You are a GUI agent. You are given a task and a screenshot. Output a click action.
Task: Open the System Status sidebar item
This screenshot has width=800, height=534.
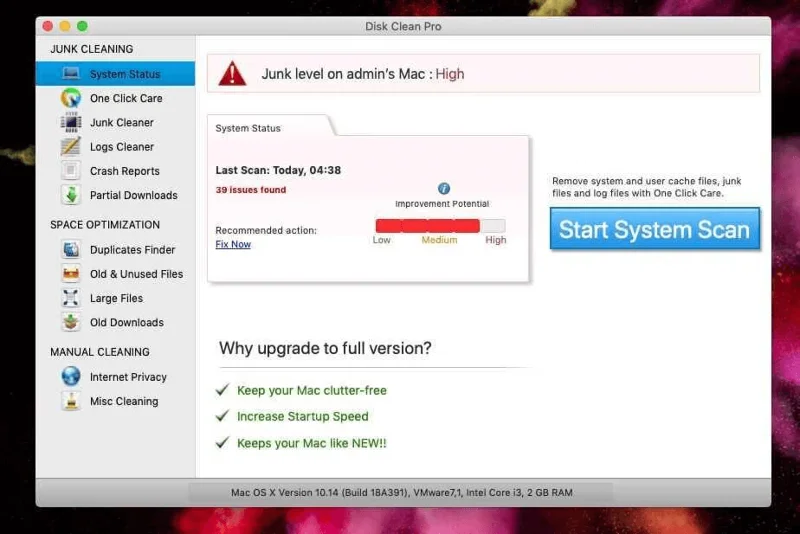point(115,74)
